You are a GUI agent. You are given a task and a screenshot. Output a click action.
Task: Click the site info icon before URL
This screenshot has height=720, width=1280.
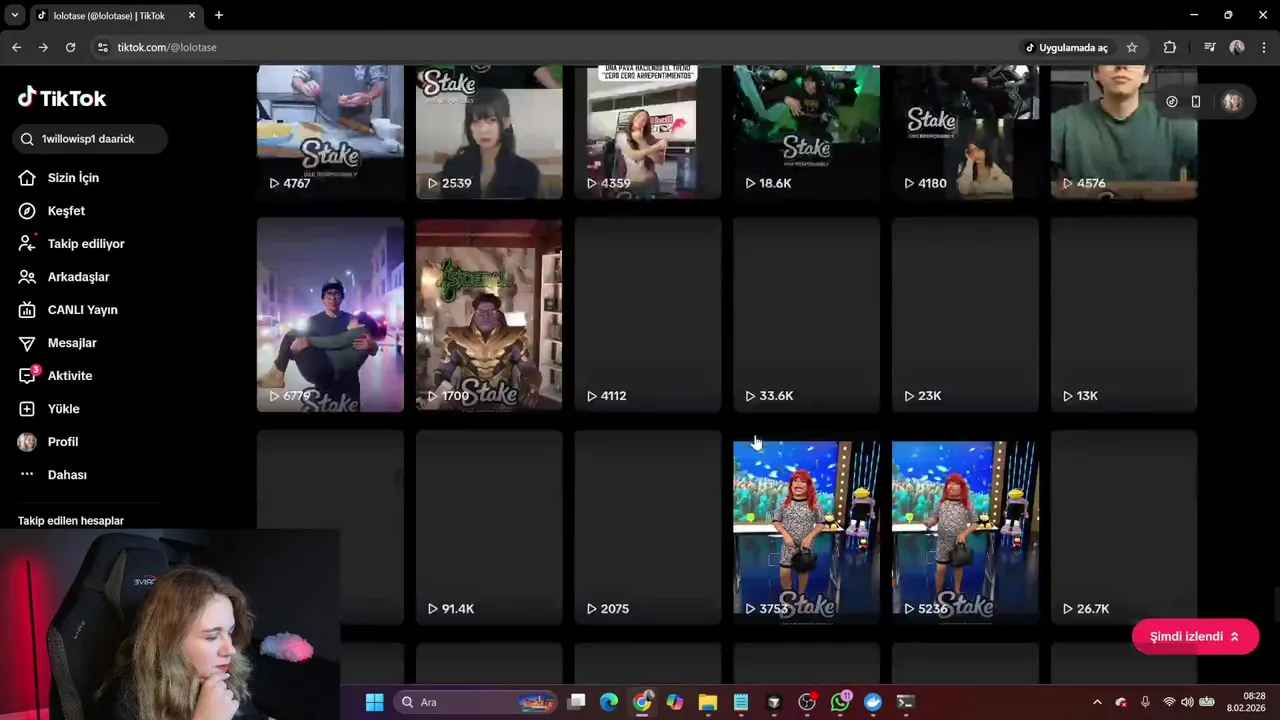(x=102, y=47)
